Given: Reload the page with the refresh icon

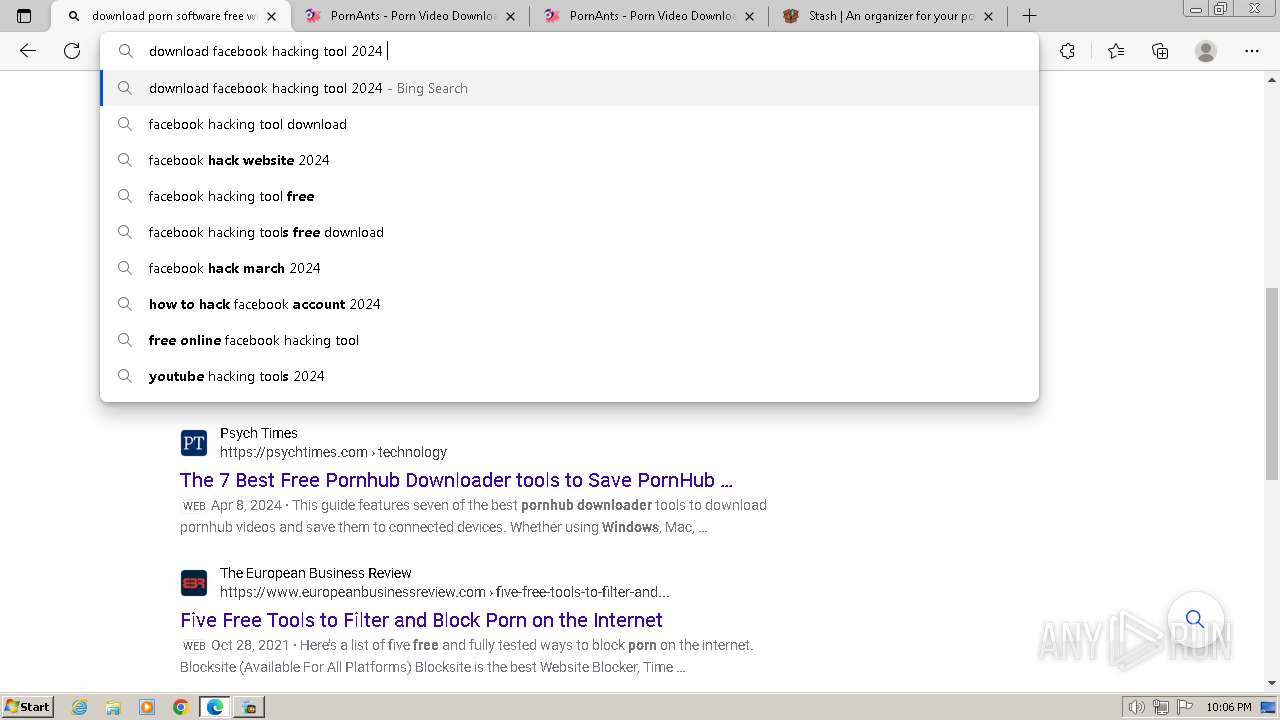Looking at the screenshot, I should click(x=72, y=51).
